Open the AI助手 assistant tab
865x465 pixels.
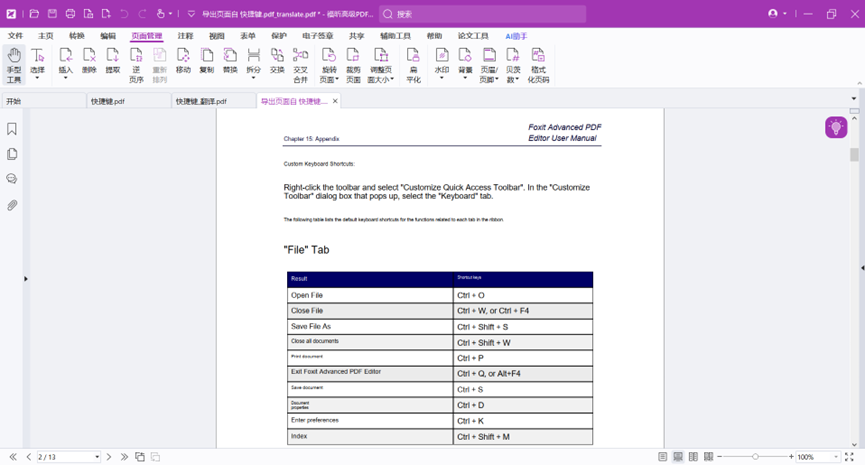click(516, 36)
